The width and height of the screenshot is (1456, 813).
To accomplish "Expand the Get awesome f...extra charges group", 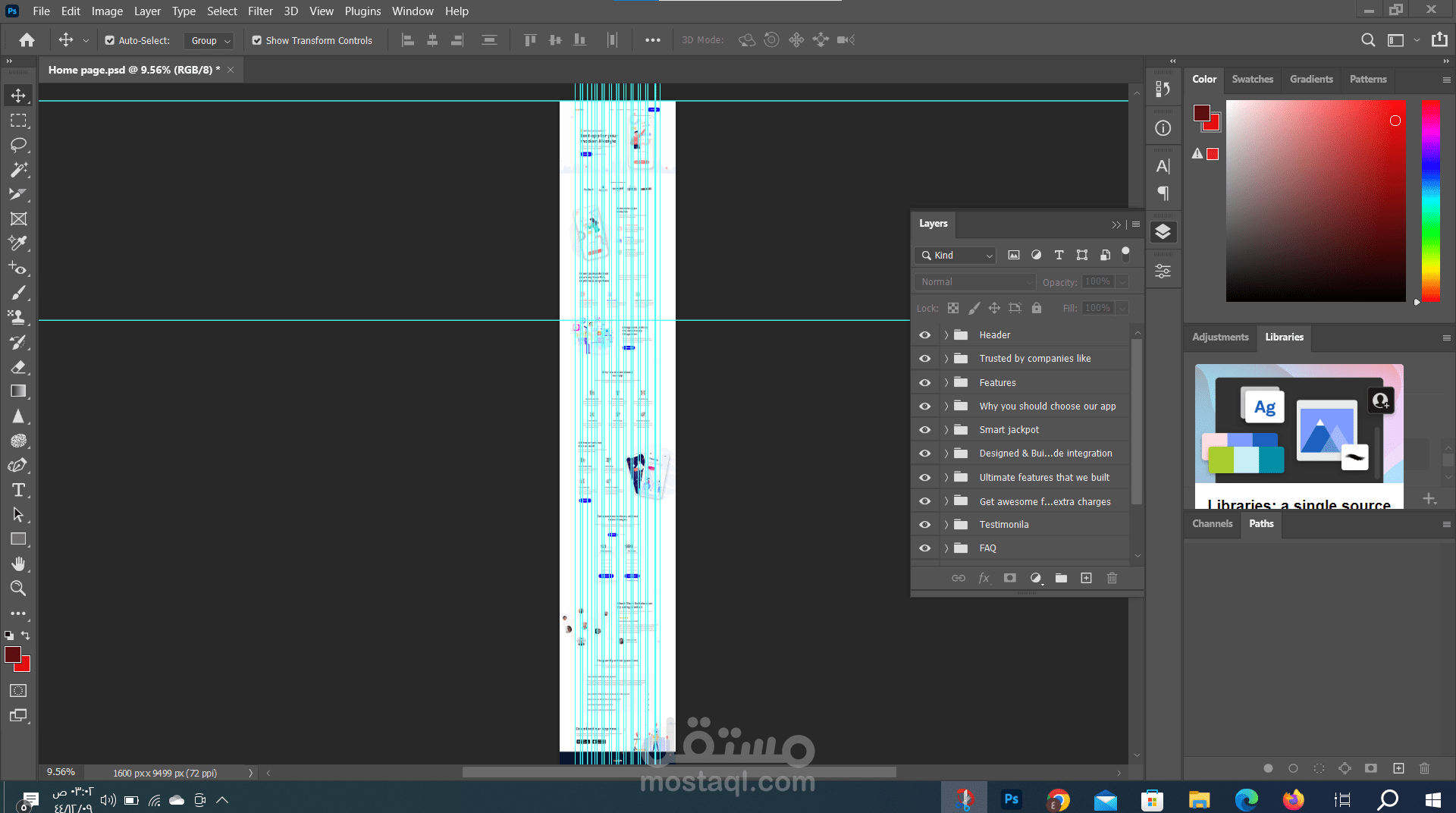I will click(946, 501).
